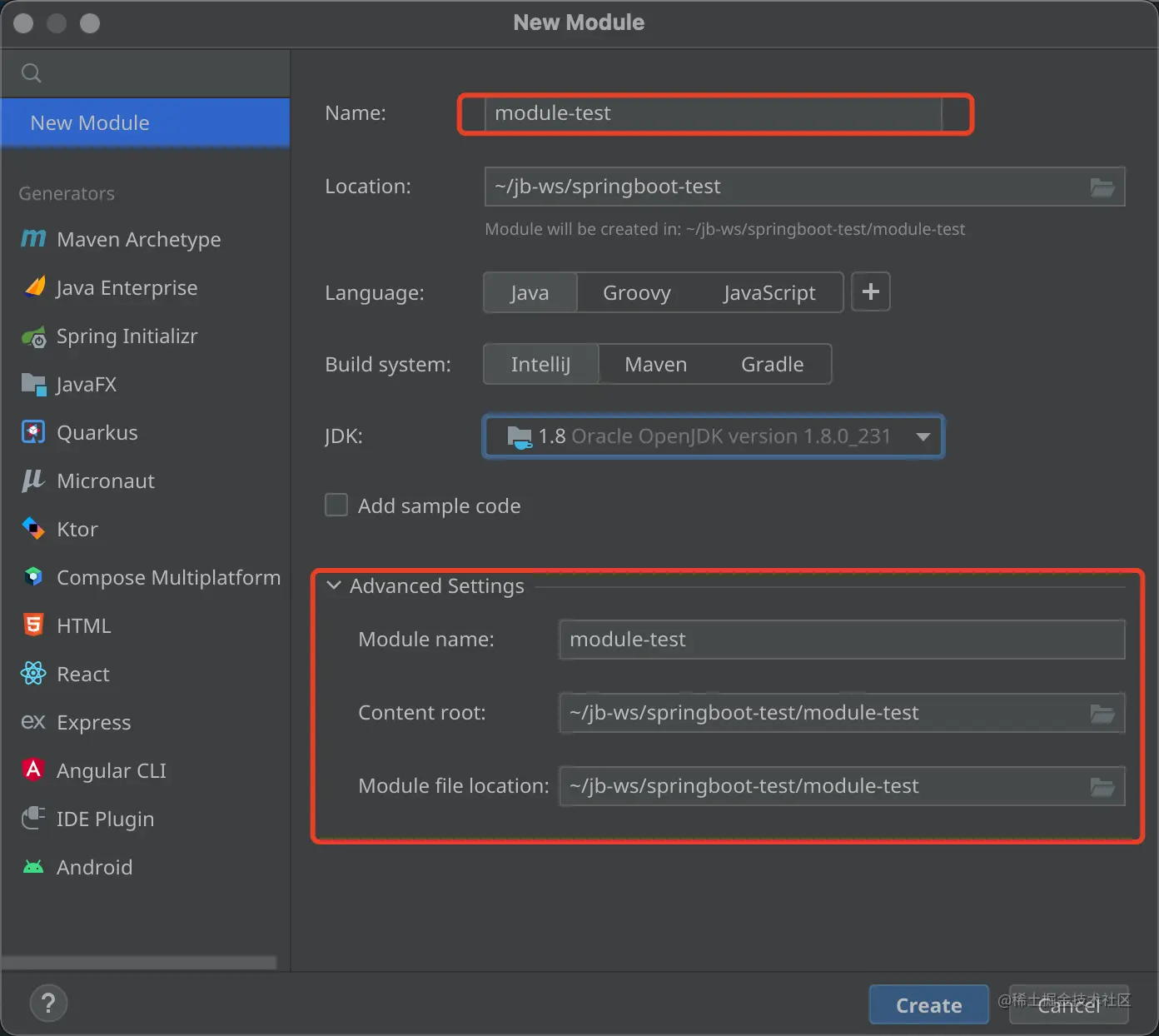The width and height of the screenshot is (1159, 1036).
Task: Focus the Name text field
Action: (x=714, y=113)
